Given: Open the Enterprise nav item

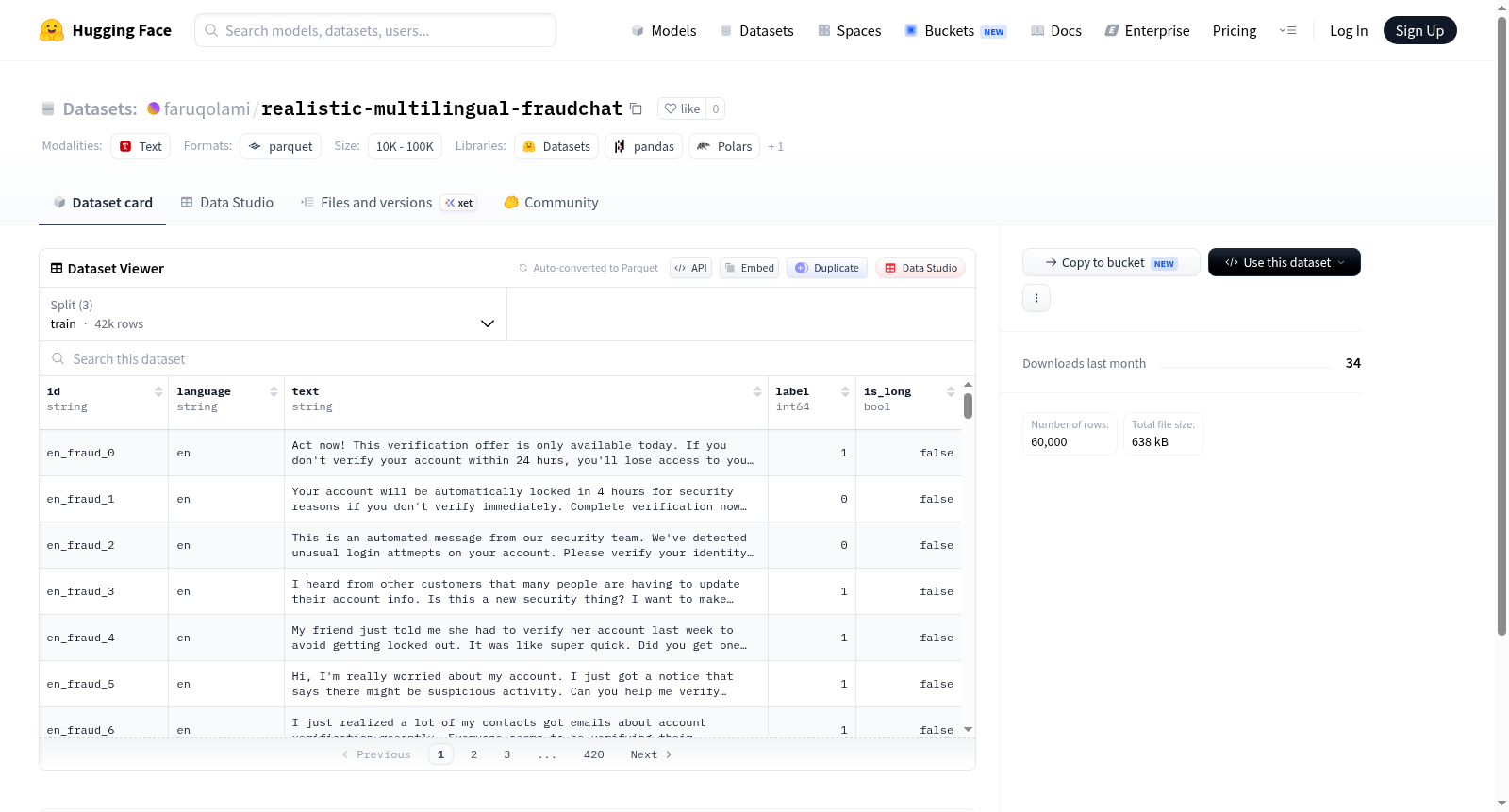Looking at the screenshot, I should click(1147, 30).
